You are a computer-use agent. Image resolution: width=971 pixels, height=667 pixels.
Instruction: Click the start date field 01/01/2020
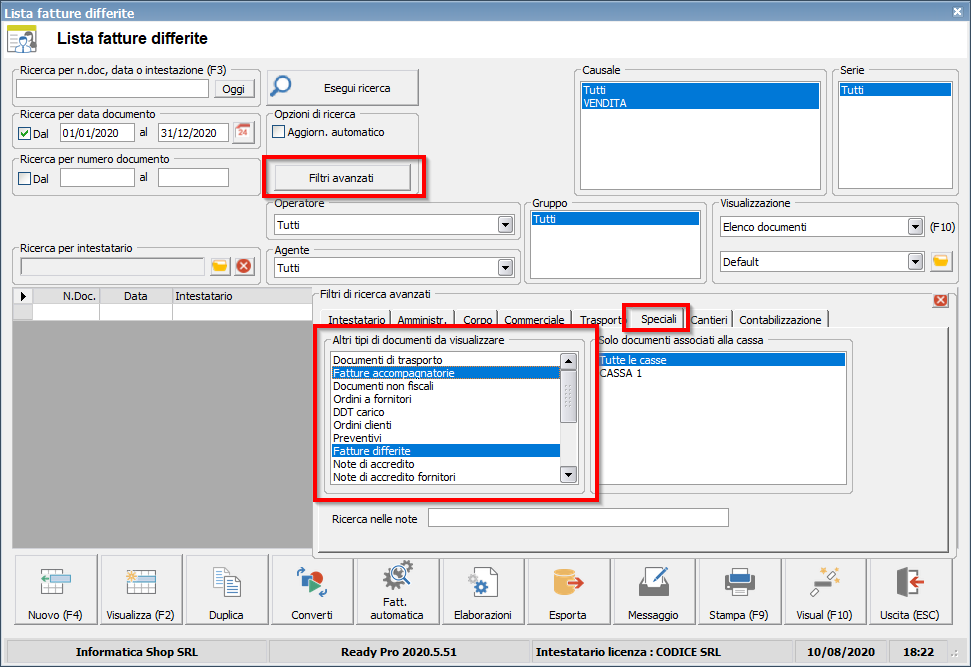97,133
